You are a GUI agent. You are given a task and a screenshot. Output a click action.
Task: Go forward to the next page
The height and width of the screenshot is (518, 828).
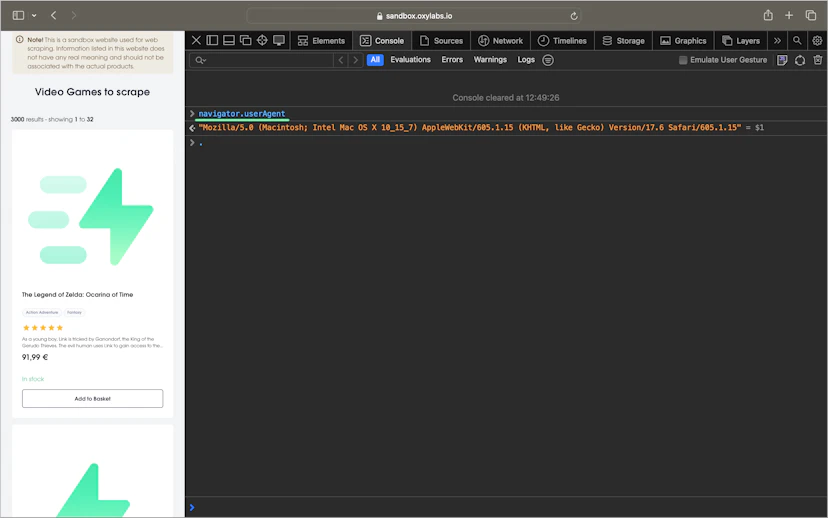point(73,15)
